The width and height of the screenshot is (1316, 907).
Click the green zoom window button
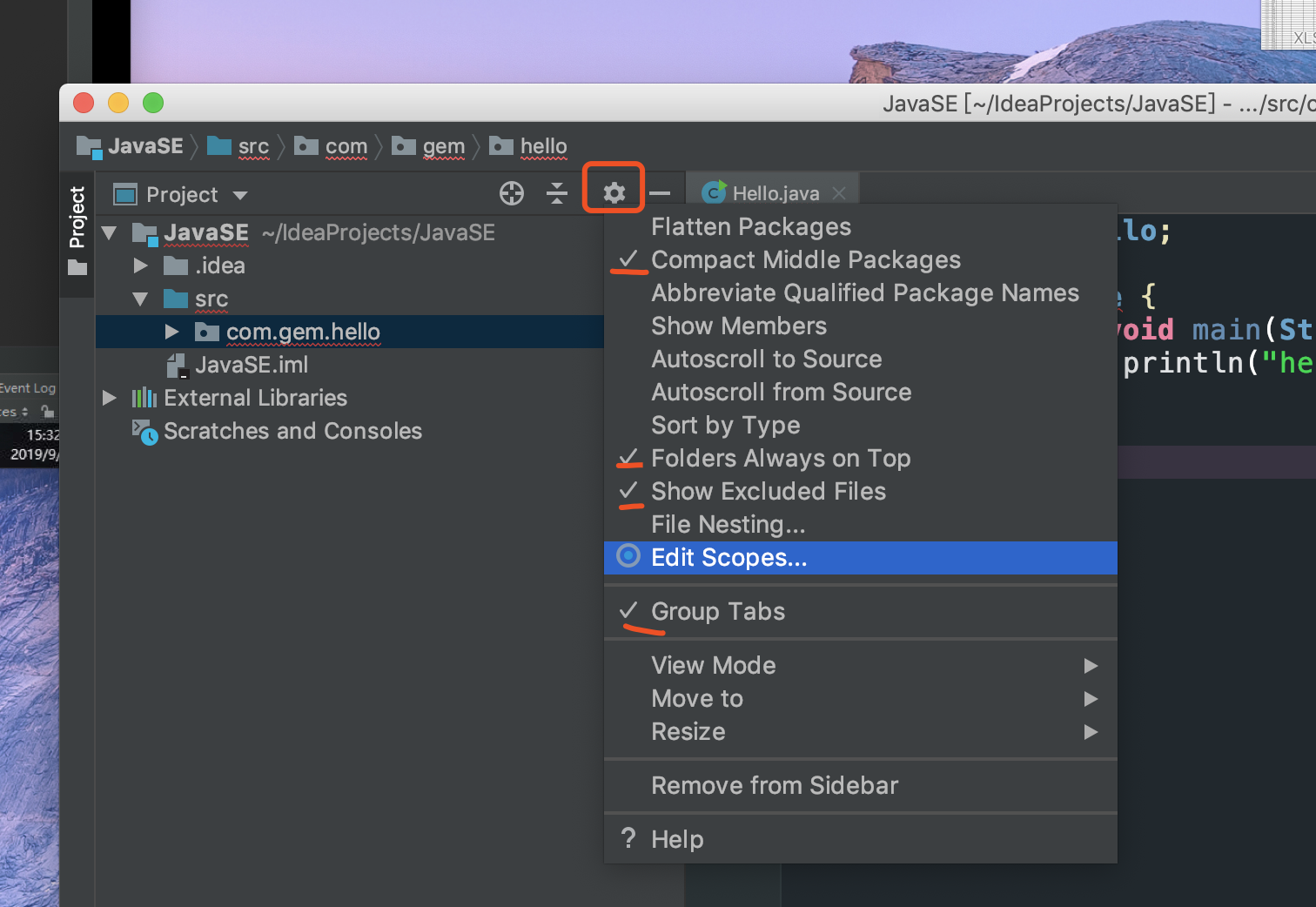(x=153, y=103)
